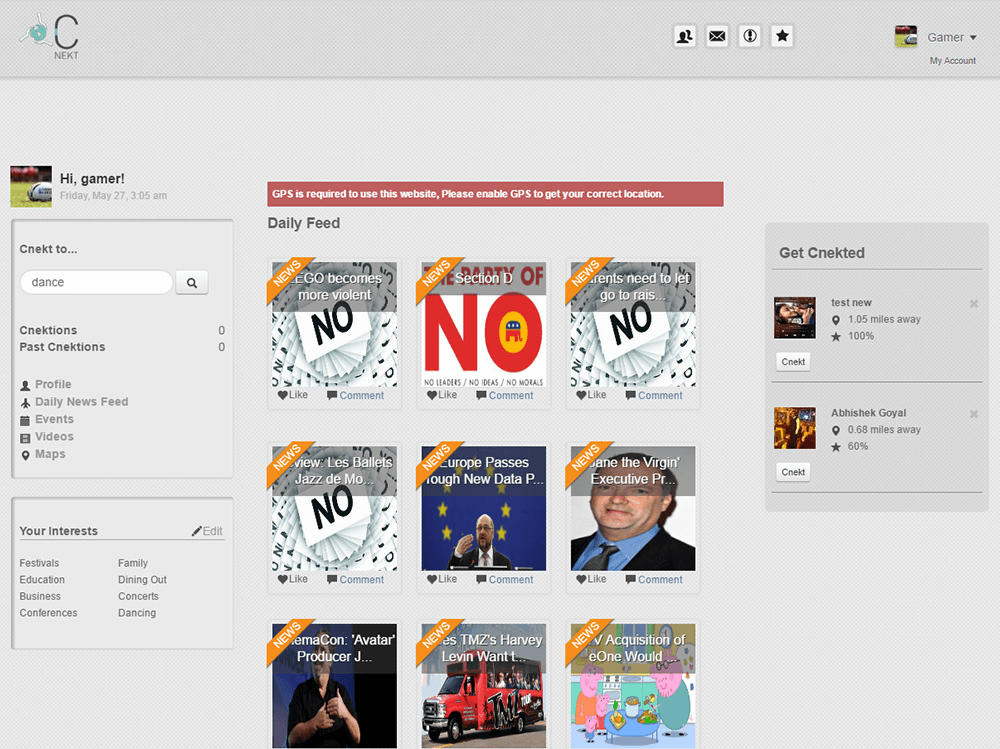Like the 'Jane the Virgin' news post
The width and height of the screenshot is (1000, 749).
coord(591,579)
